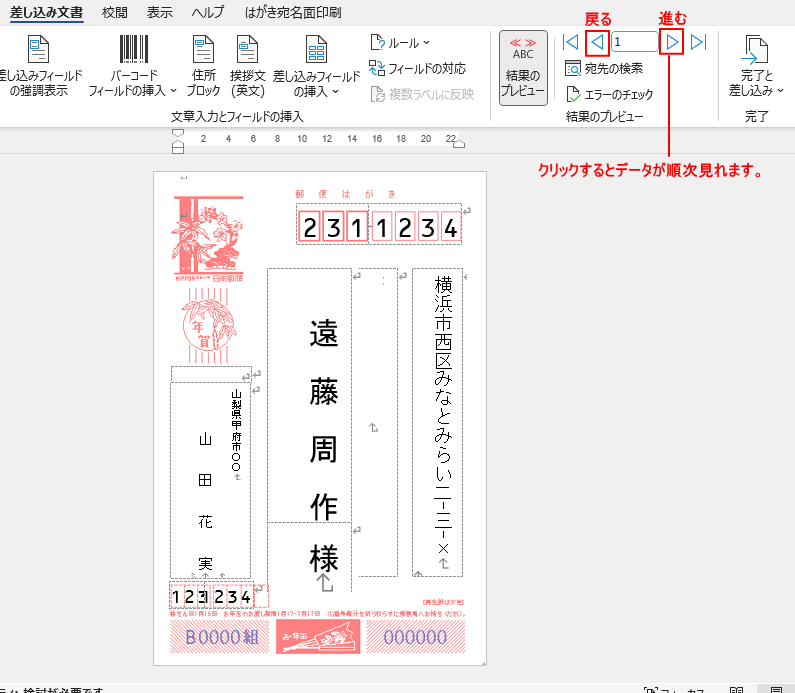Viewport: 795px width, 693px height.
Task: Click the postal code 2311234
Action: point(379,227)
